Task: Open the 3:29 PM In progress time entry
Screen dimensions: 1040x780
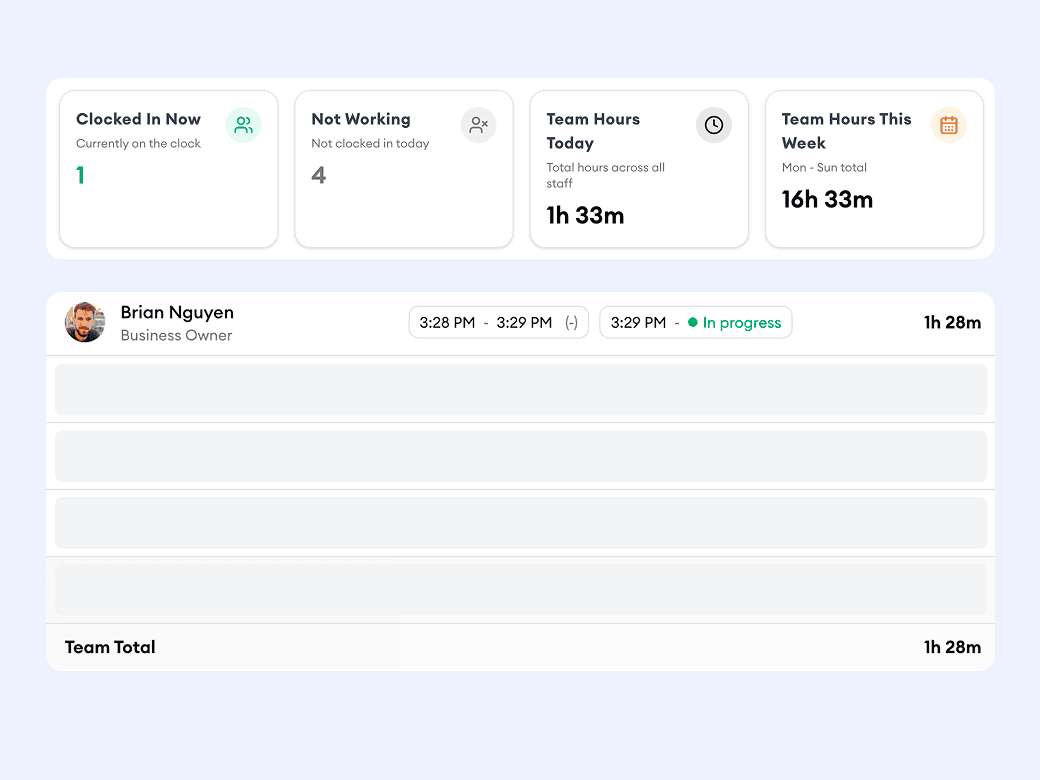Action: point(695,323)
